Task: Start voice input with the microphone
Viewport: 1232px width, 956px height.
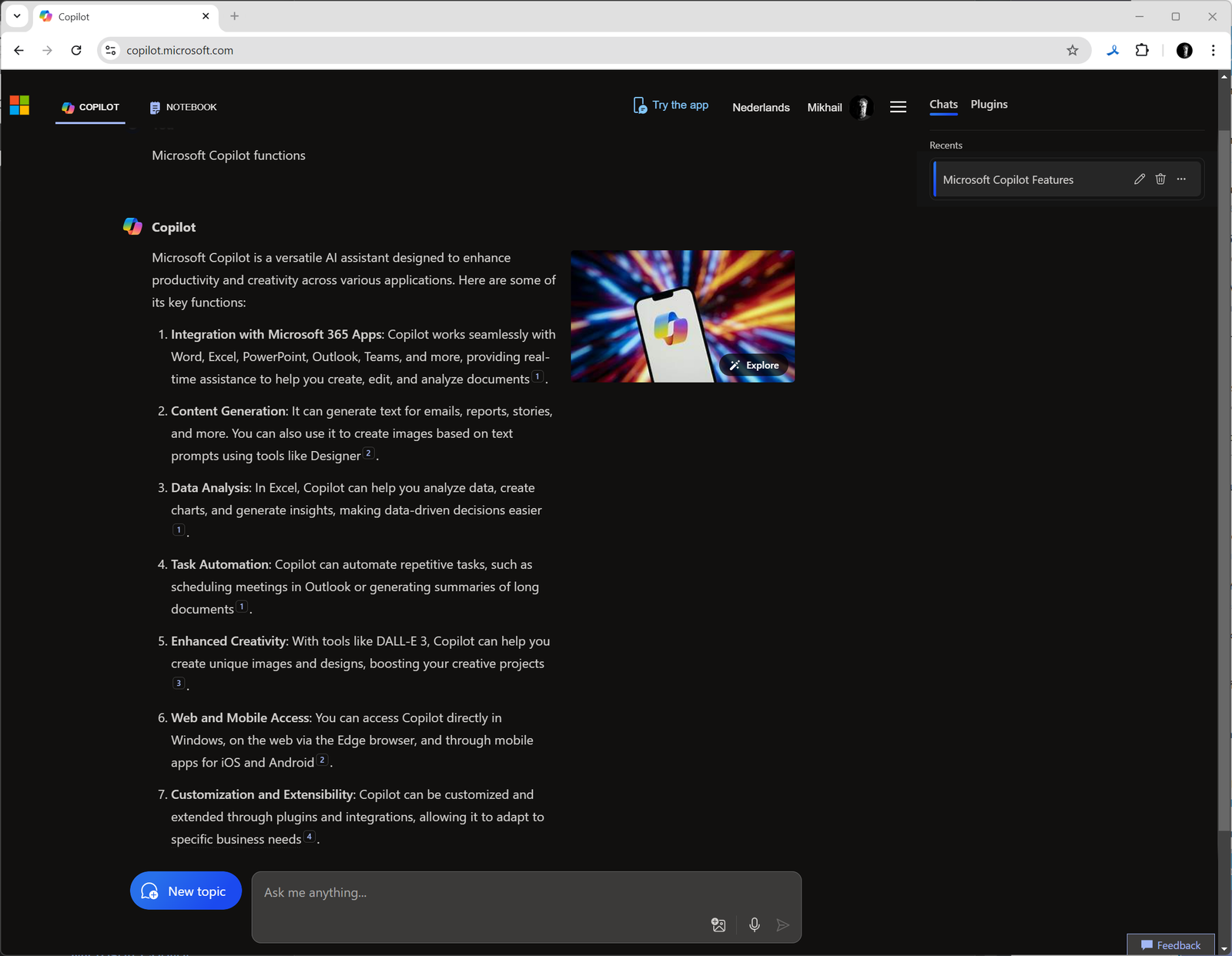Action: click(x=755, y=924)
